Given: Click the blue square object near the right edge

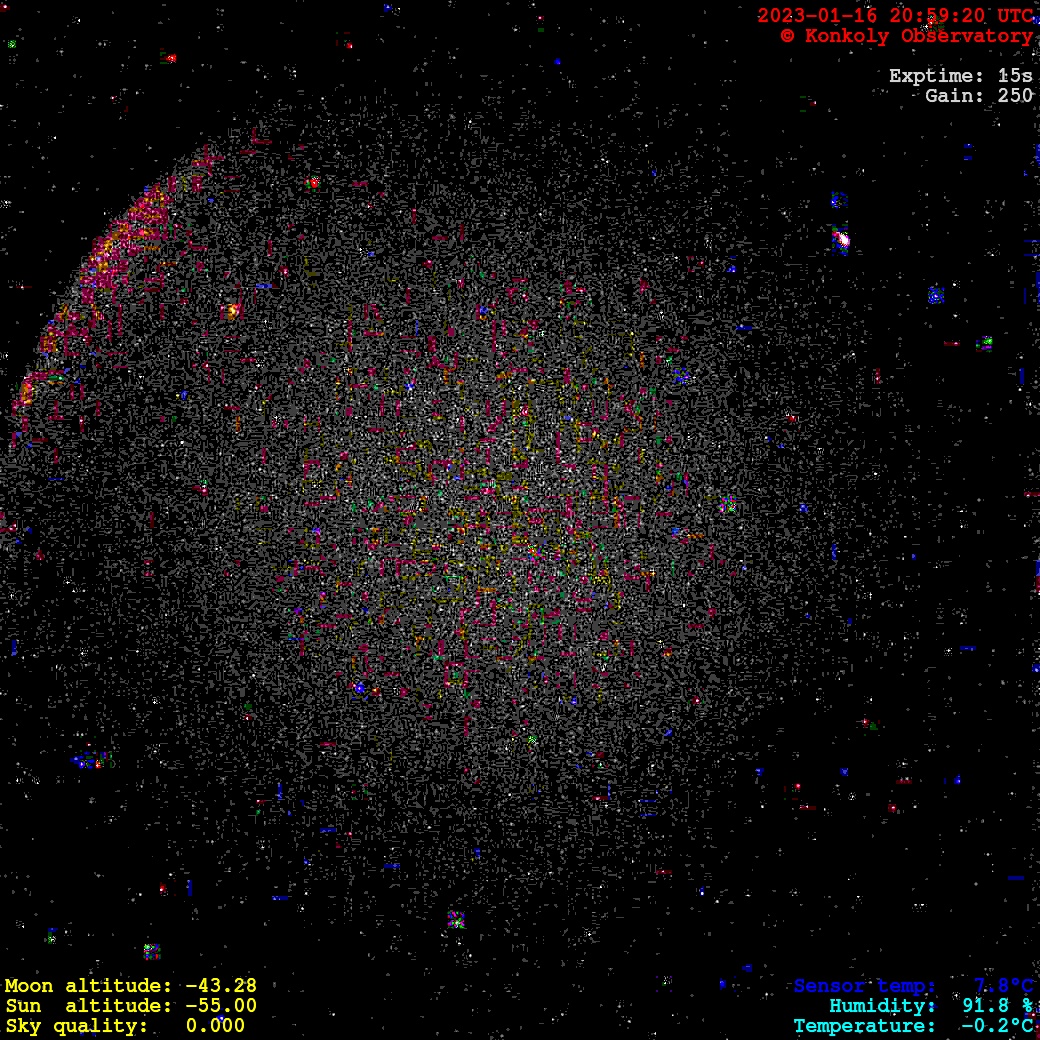Looking at the screenshot, I should tap(936, 295).
